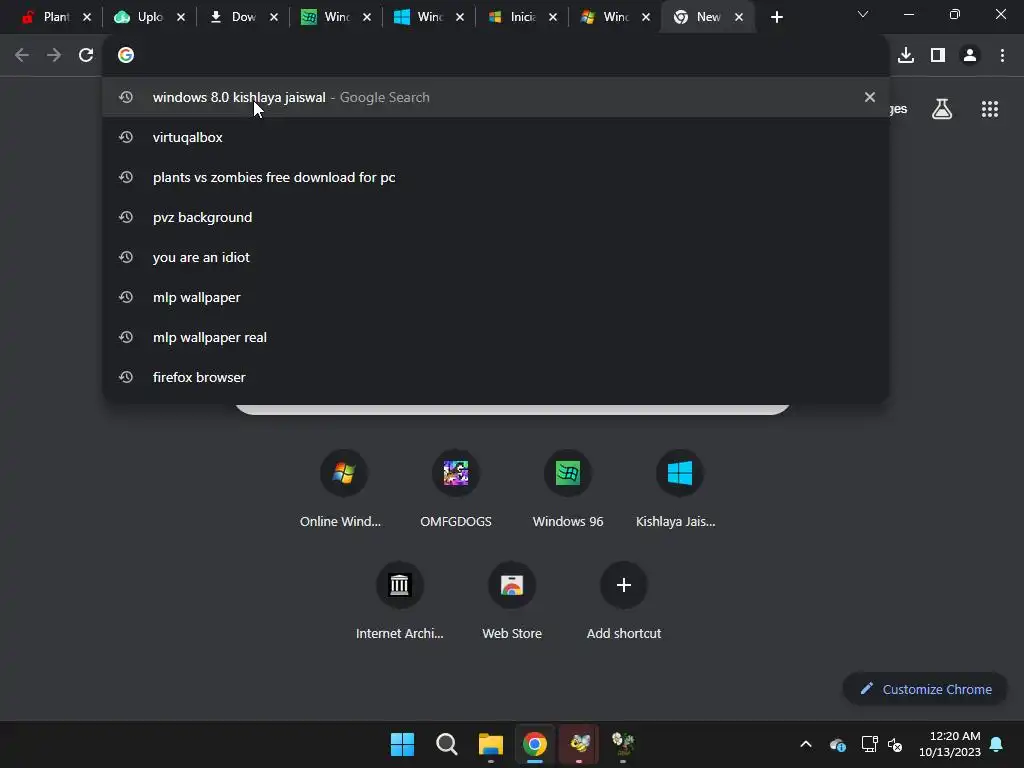Click the back navigation arrow
The height and width of the screenshot is (768, 1024).
[x=22, y=55]
